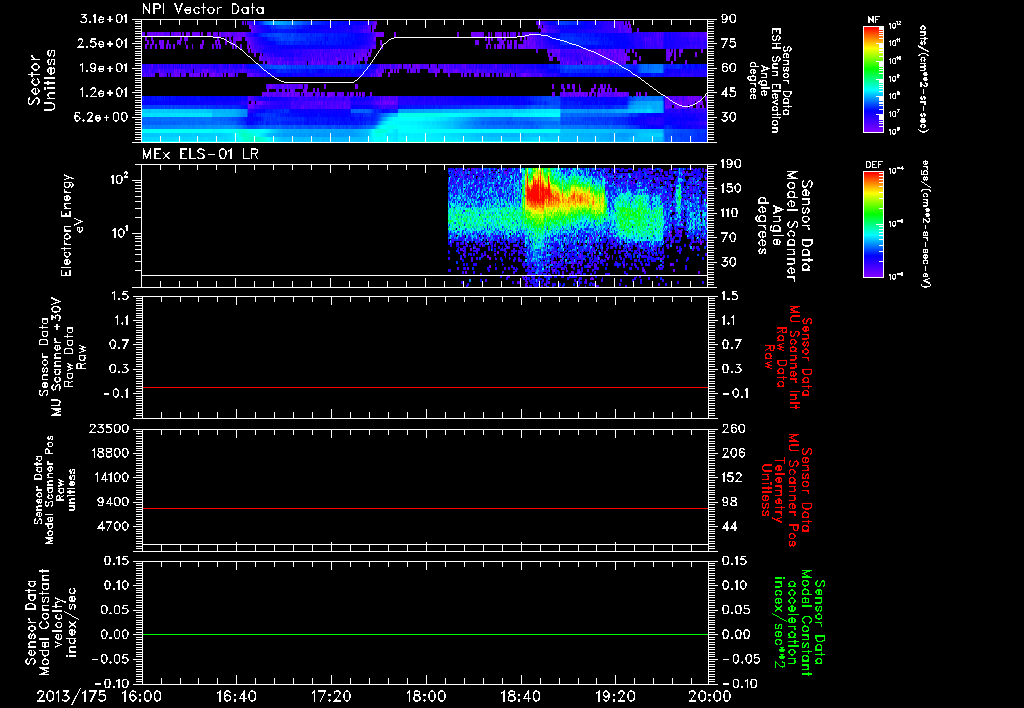Click the "2013/175" date label
1024x708 pixels.
[71, 696]
